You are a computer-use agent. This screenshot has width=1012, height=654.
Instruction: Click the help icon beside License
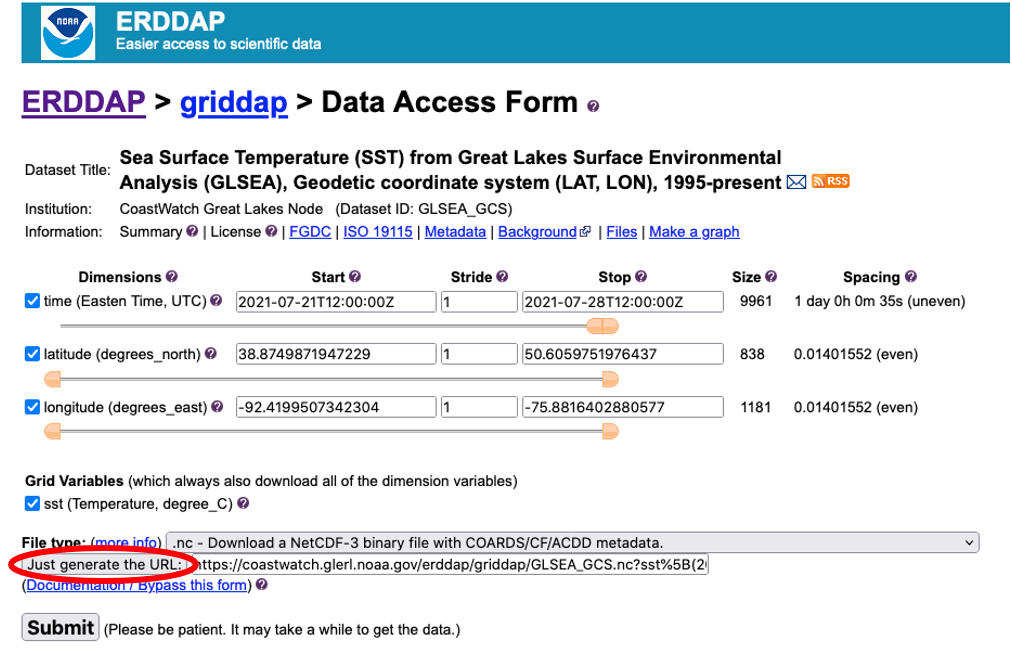point(271,232)
